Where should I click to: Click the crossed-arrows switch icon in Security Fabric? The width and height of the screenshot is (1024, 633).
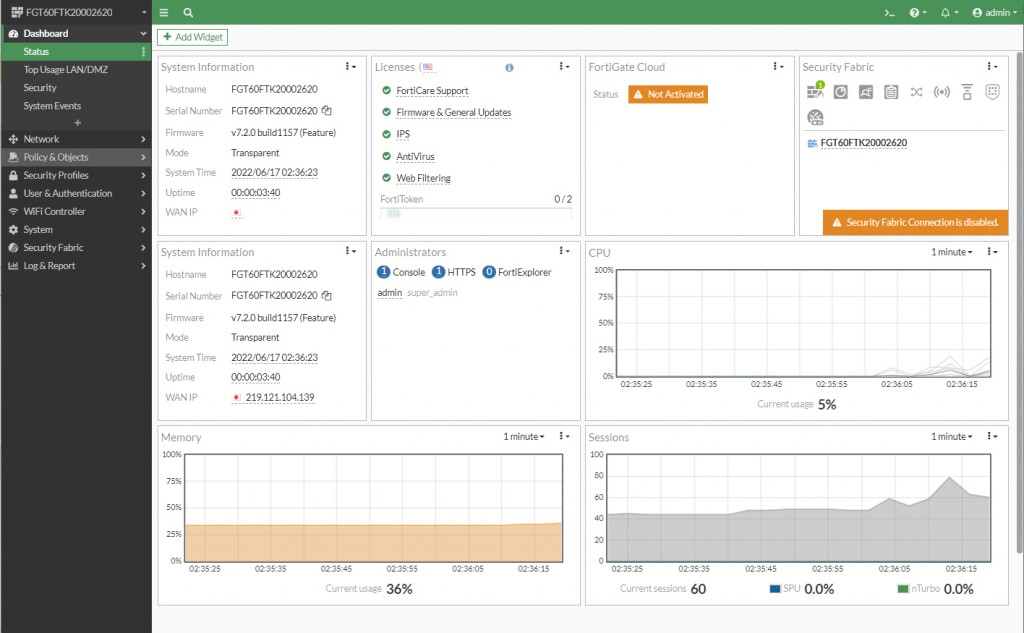pyautogui.click(x=916, y=92)
